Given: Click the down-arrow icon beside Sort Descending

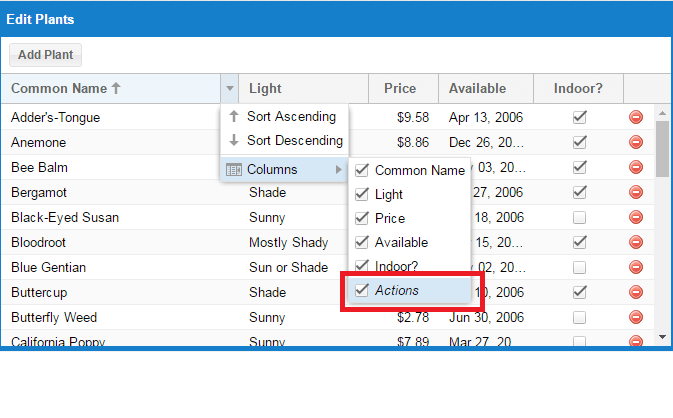Looking at the screenshot, I should (x=234, y=140).
